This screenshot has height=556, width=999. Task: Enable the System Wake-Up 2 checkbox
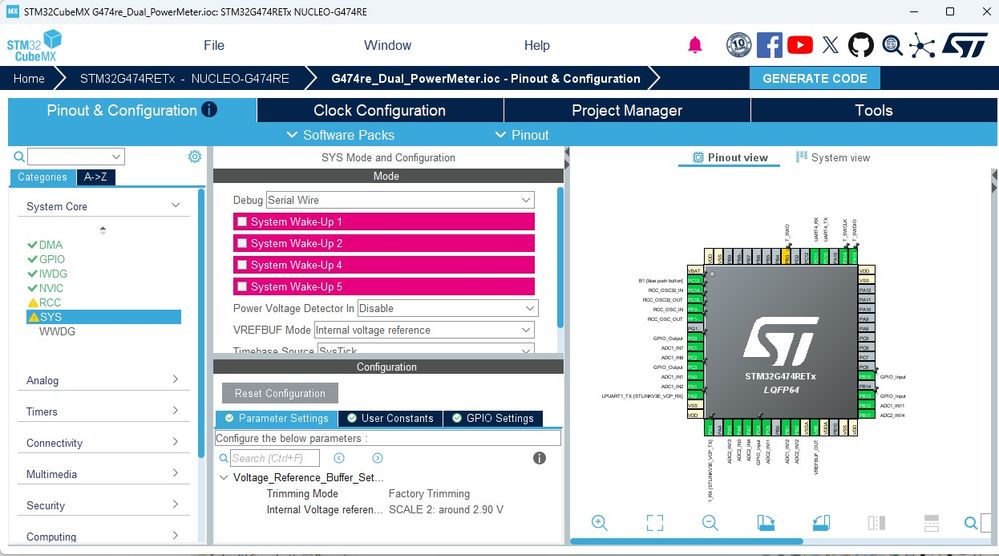[242, 243]
